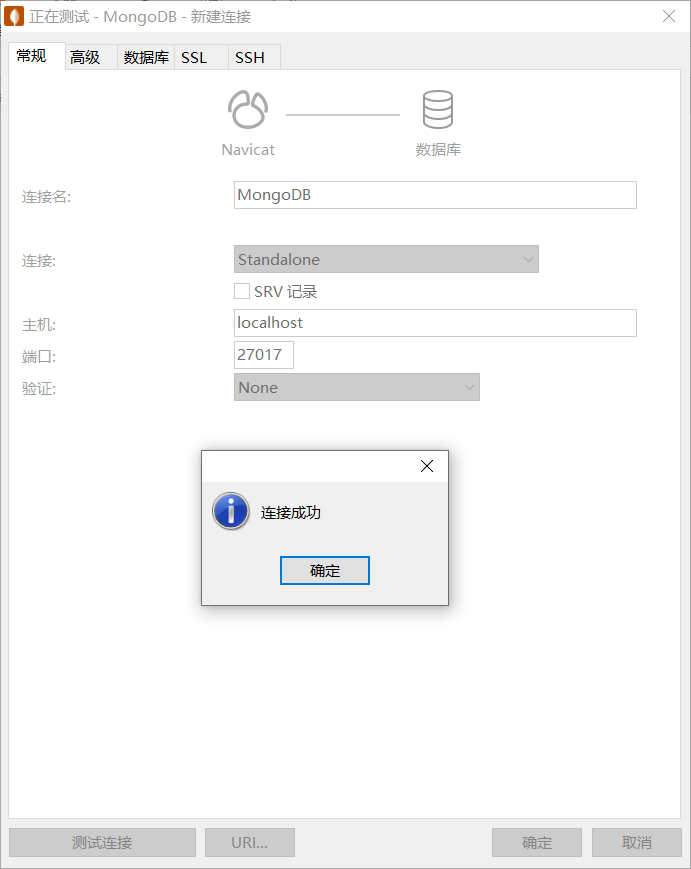This screenshot has width=691, height=869.
Task: Click the database cylinder icon
Action: pos(438,110)
